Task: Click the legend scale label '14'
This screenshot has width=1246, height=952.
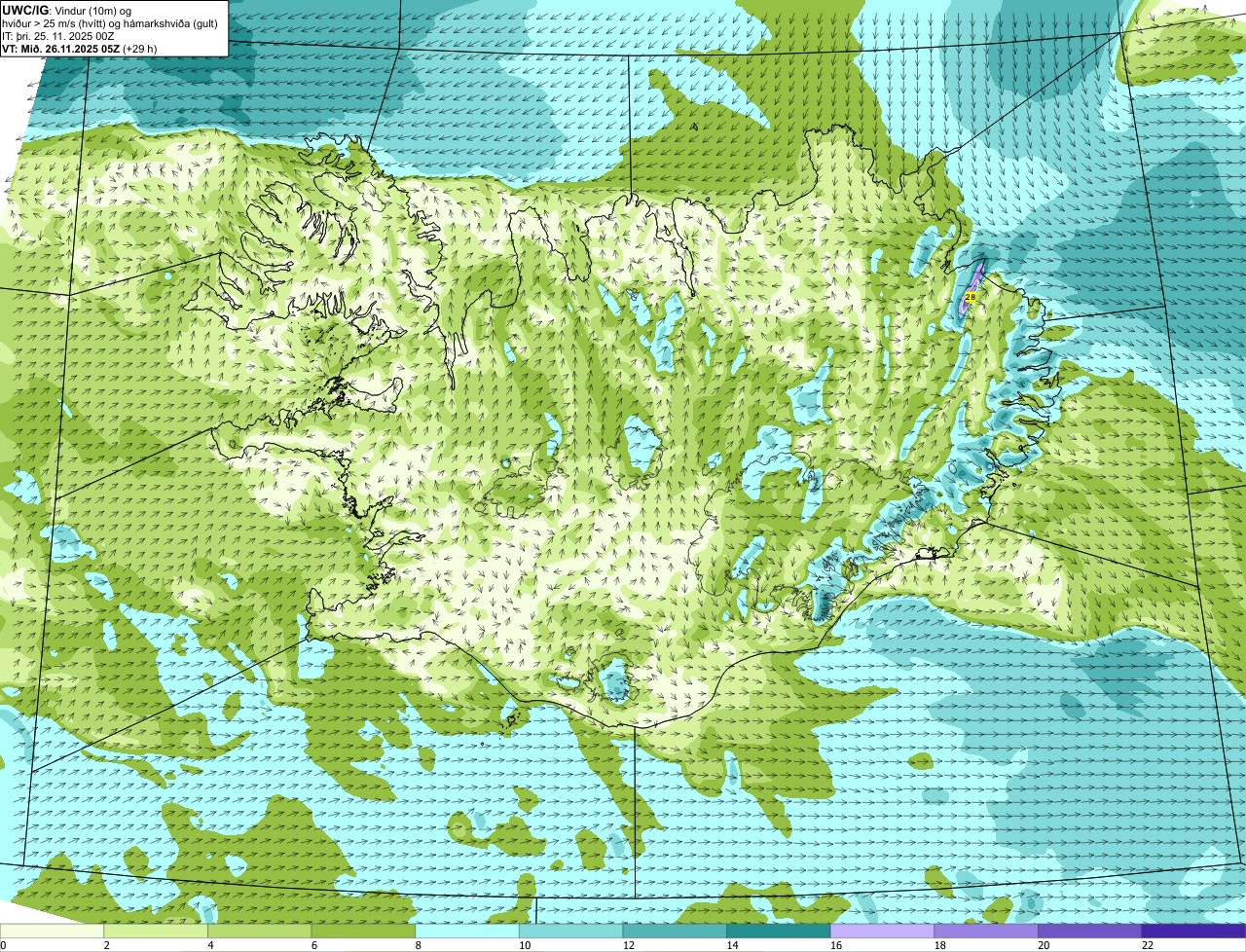Action: point(732,945)
